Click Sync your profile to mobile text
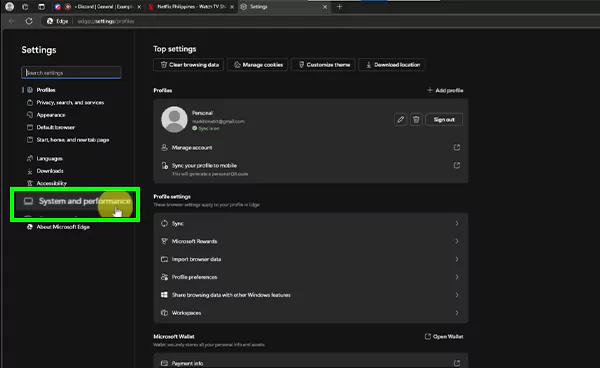The image size is (600, 368). point(204,166)
